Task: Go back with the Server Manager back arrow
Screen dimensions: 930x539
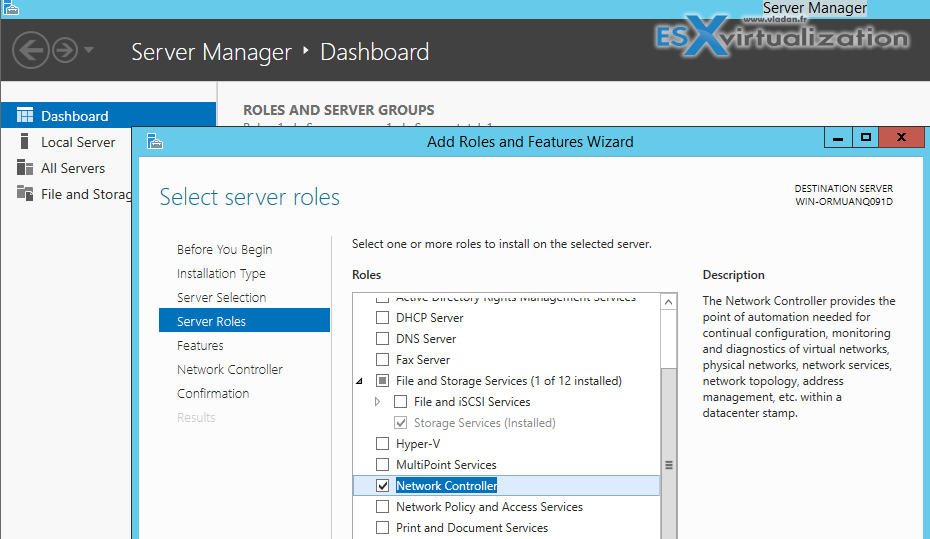Action: coord(30,50)
